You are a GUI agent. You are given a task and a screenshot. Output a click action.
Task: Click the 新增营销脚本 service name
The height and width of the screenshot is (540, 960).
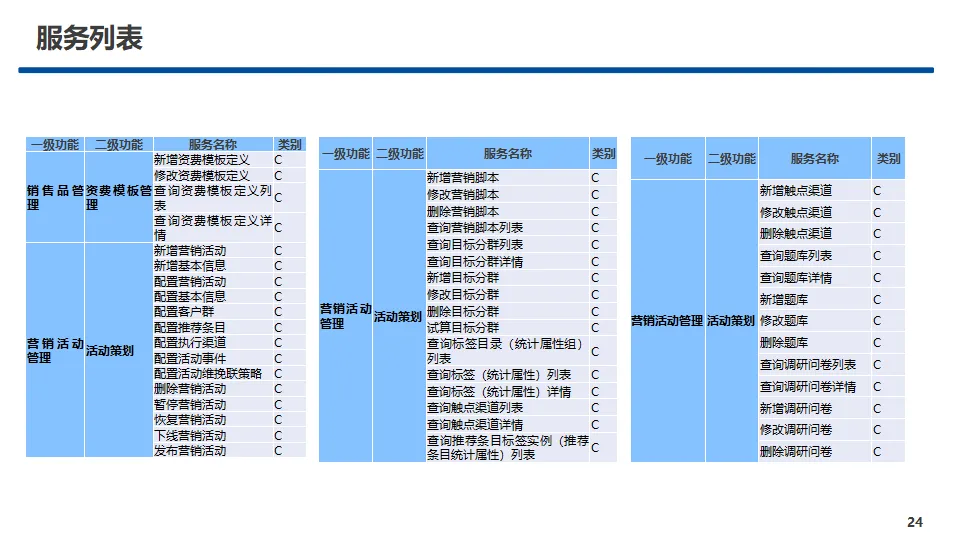click(508, 178)
